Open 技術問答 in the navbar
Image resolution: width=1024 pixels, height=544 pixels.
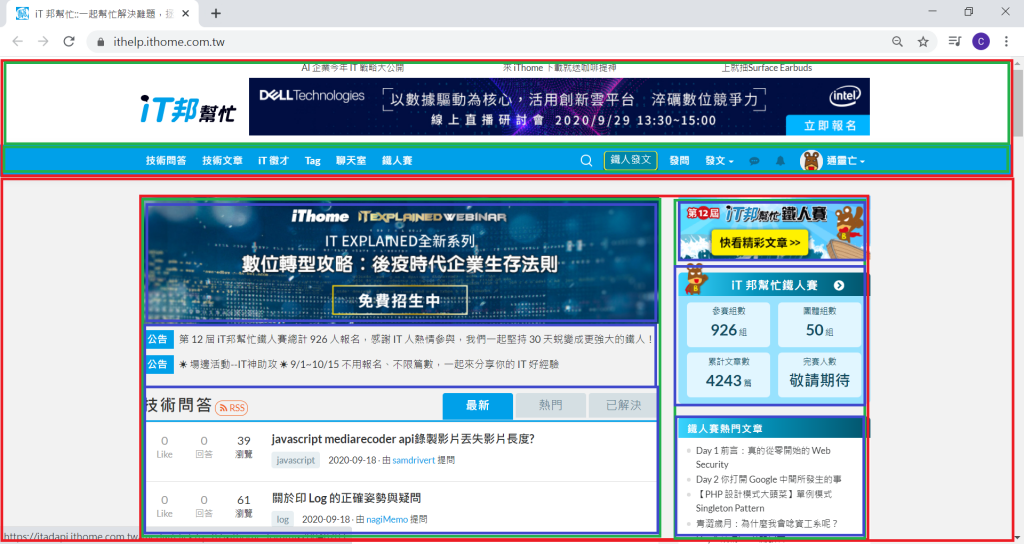tap(166, 161)
